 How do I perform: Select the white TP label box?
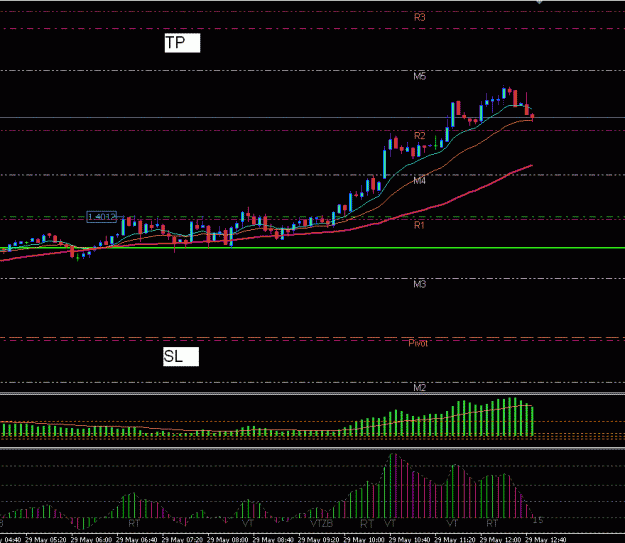tap(182, 43)
